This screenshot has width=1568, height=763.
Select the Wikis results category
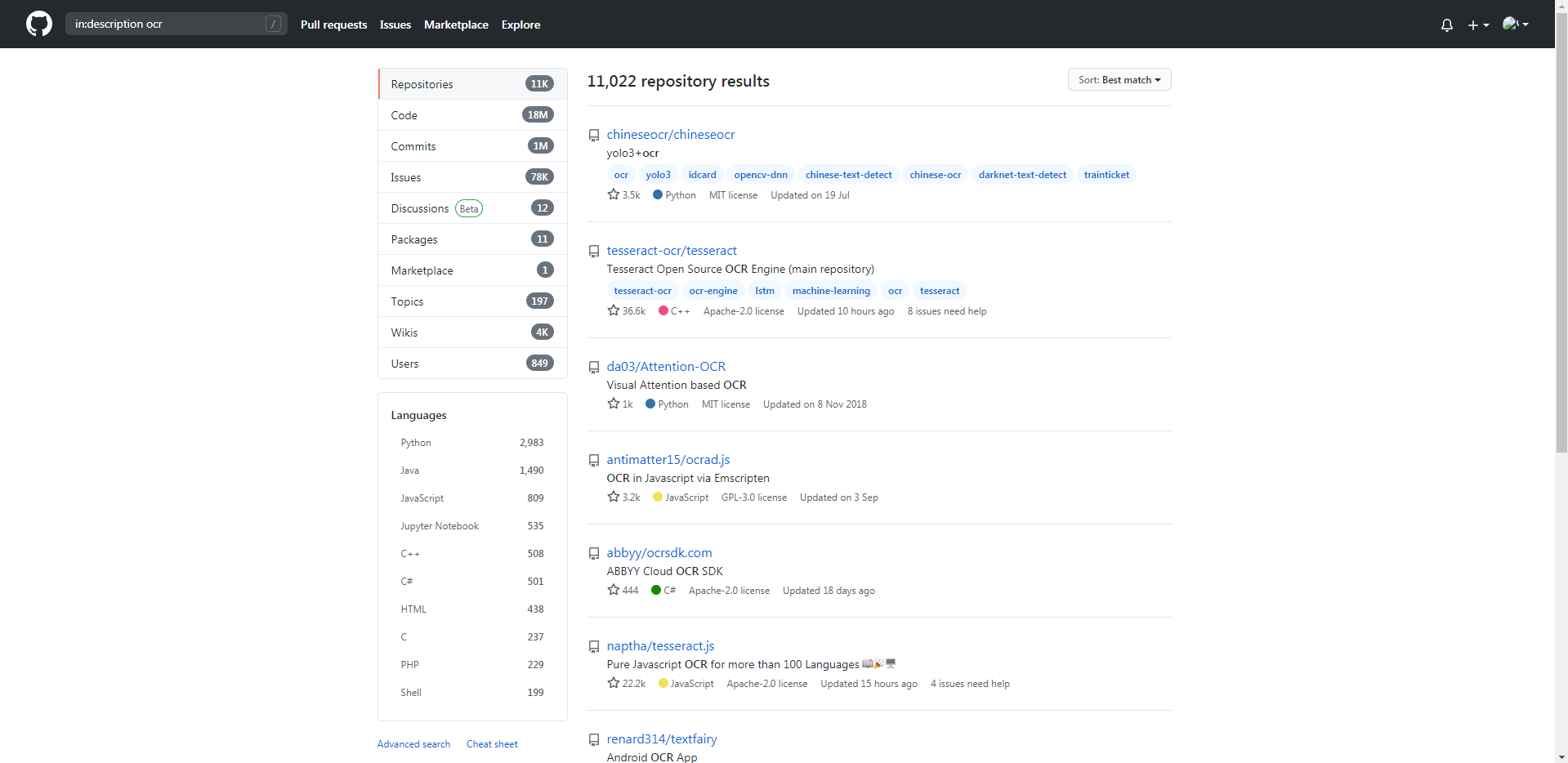click(x=472, y=332)
